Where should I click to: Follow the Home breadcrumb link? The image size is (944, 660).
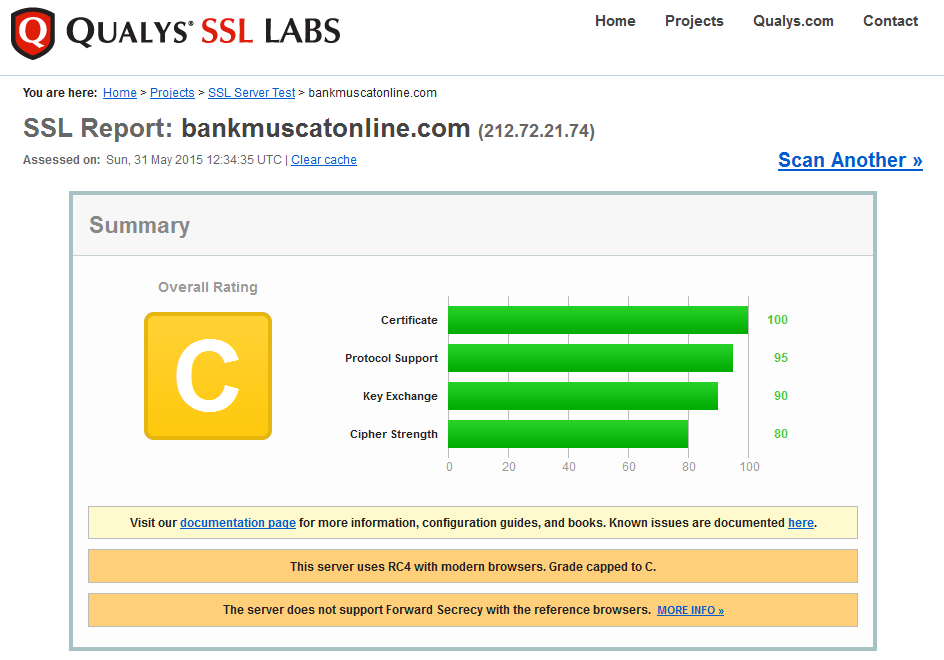(120, 93)
